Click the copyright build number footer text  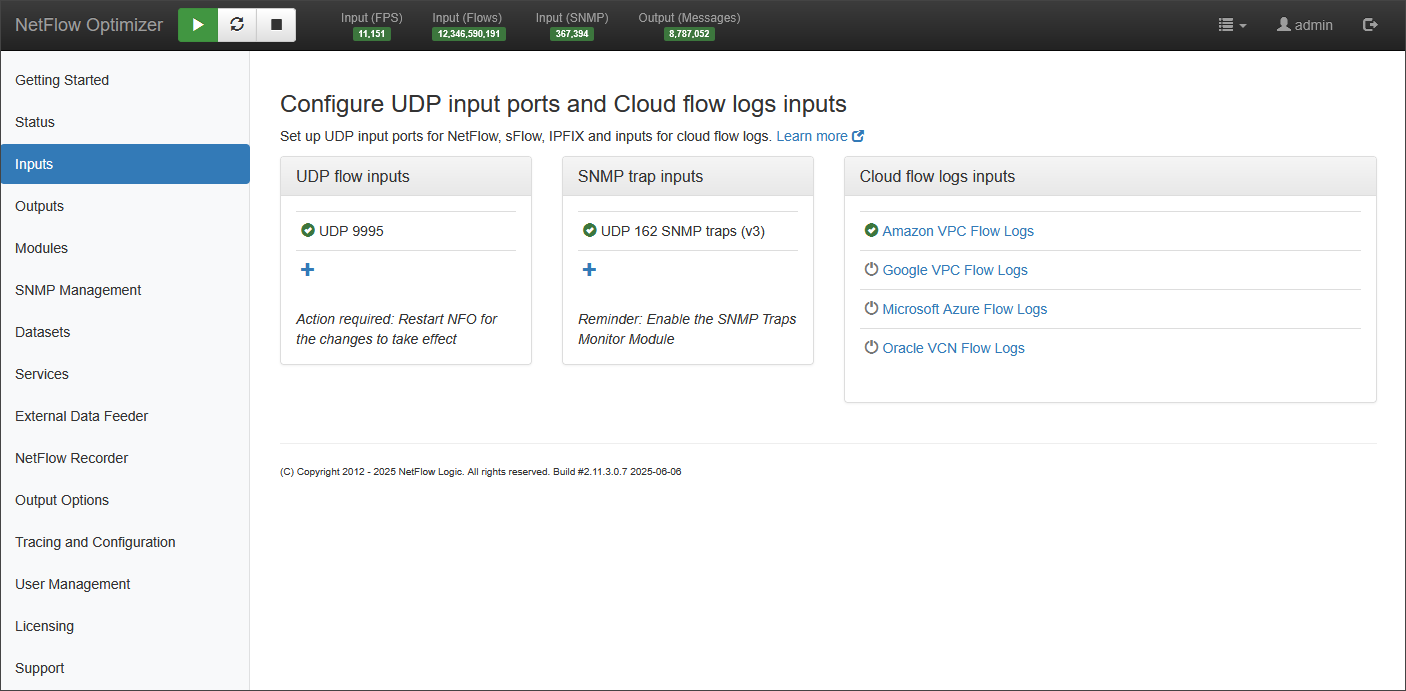tap(481, 472)
